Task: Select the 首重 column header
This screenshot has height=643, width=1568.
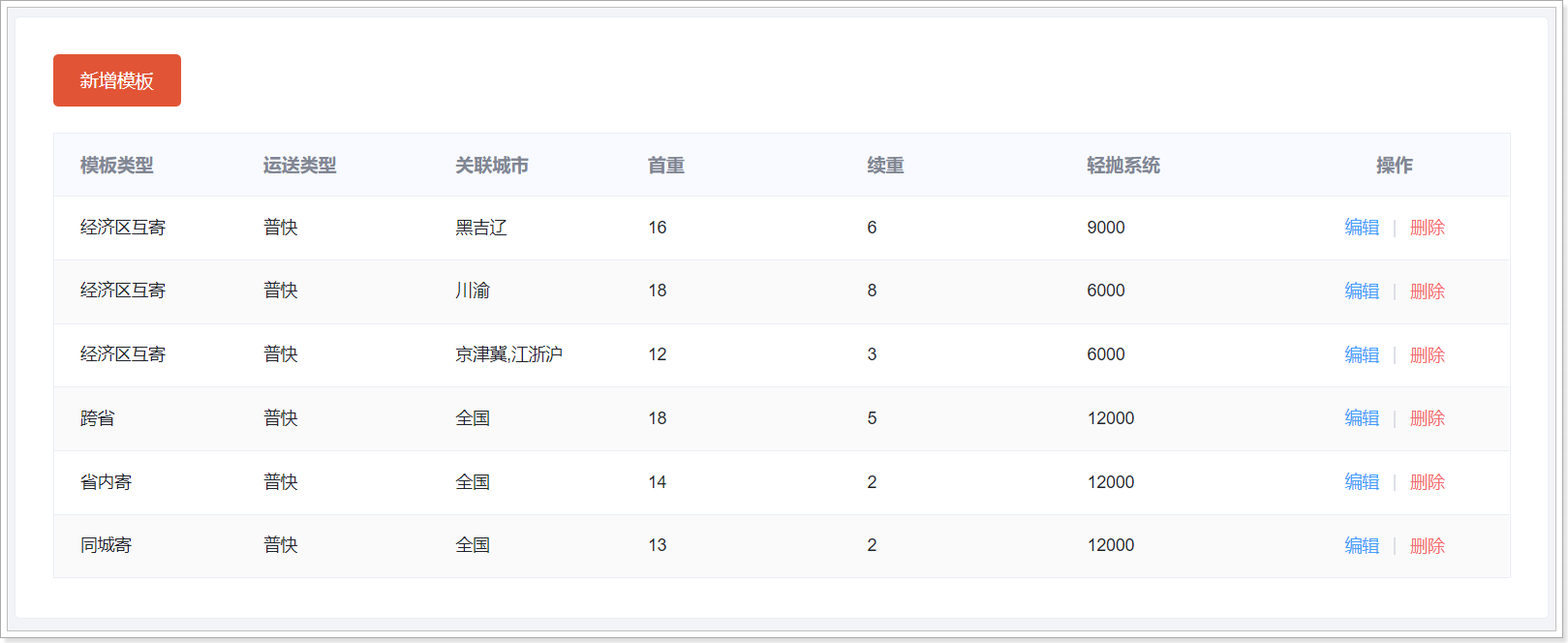Action: (x=666, y=166)
